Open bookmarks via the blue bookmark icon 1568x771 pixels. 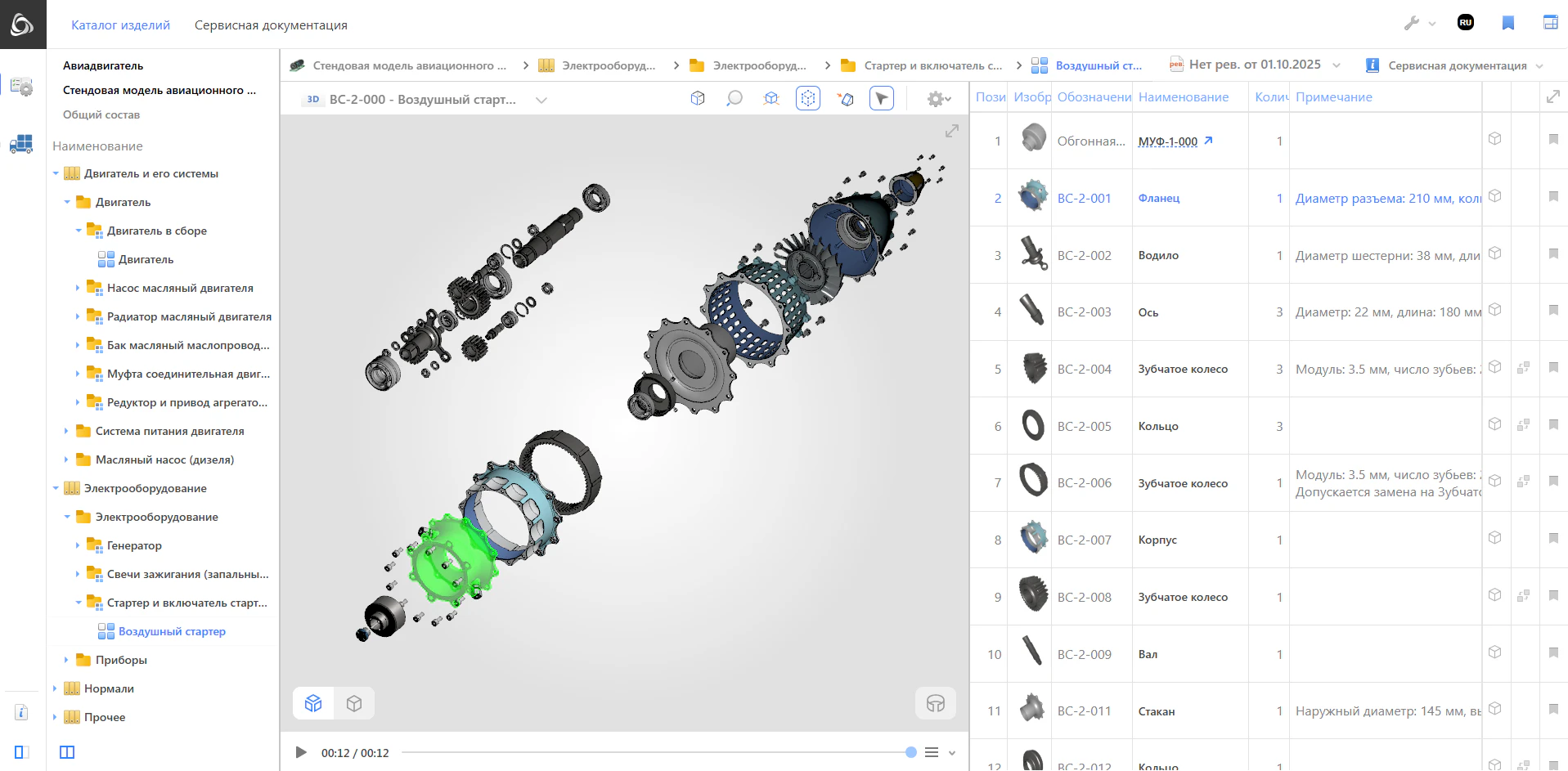tap(1507, 23)
